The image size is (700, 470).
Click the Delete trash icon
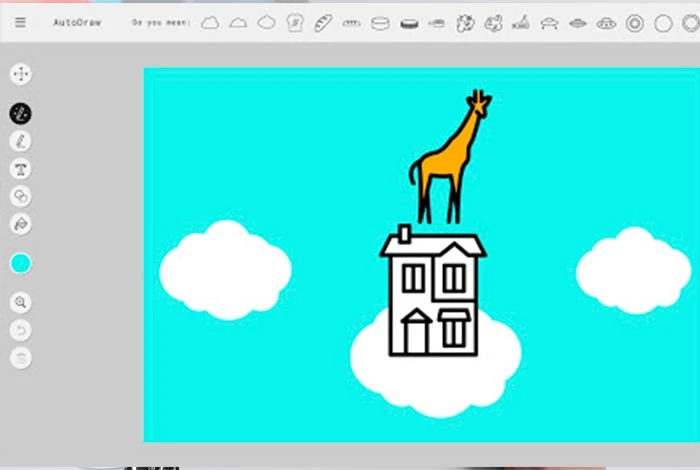click(x=21, y=356)
